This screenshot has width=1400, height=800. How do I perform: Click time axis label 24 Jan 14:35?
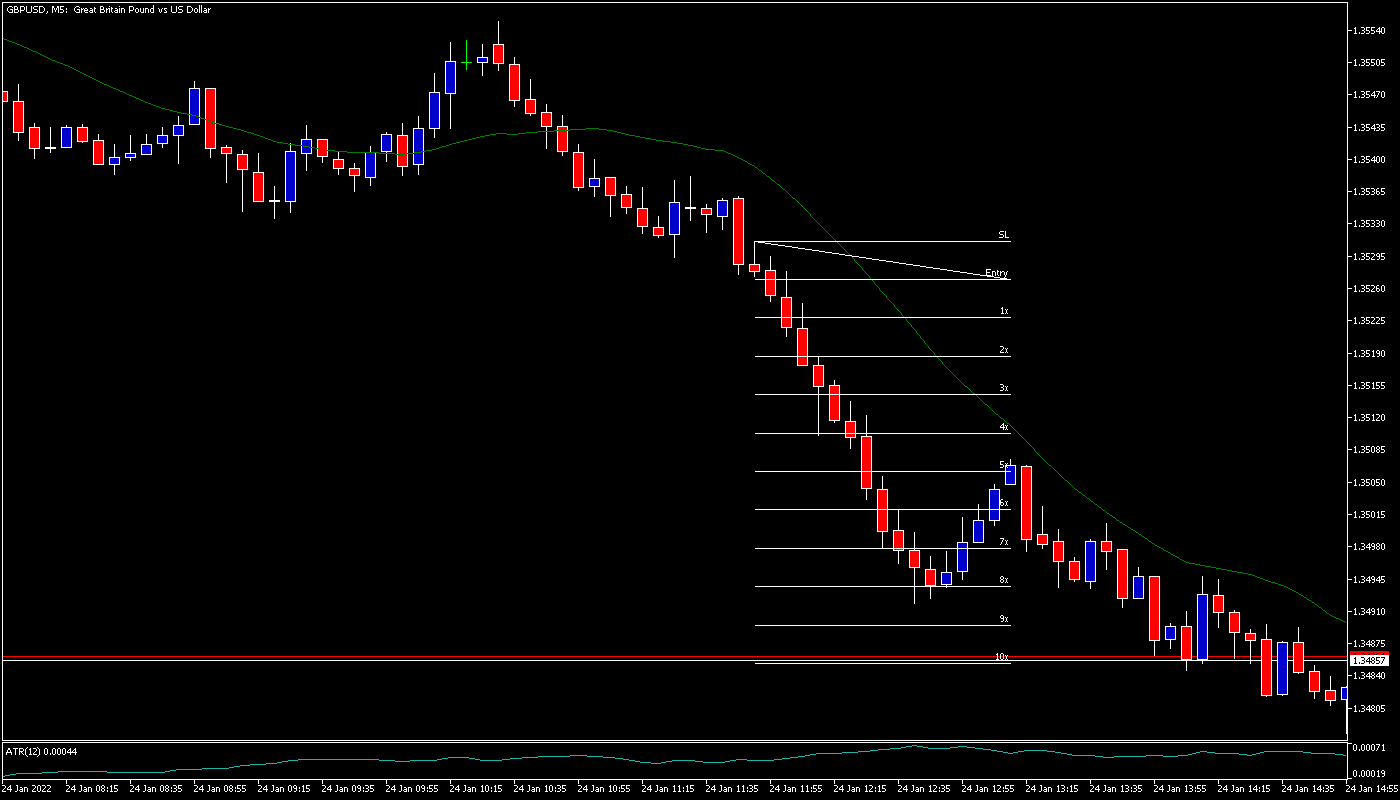[x=1308, y=789]
